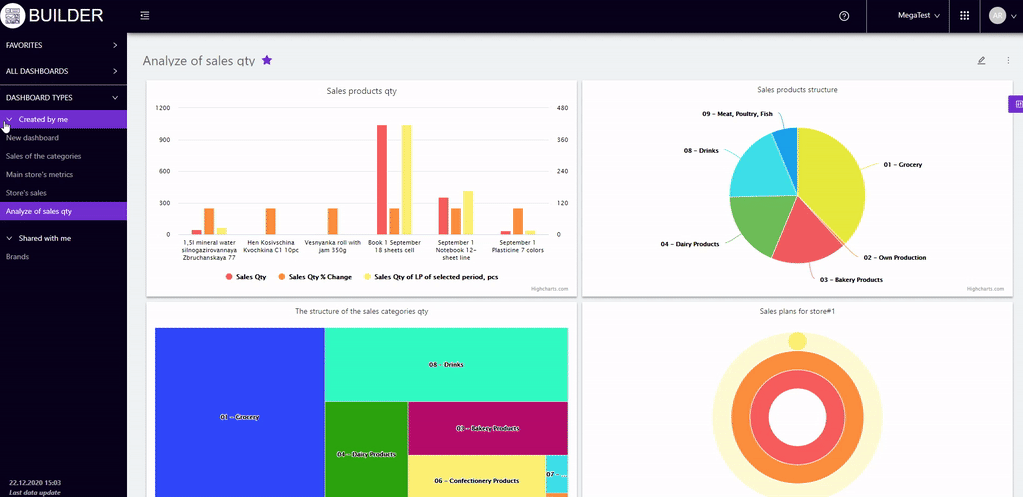Expand the All Dashboards section
The height and width of the screenshot is (499, 1024).
click(62, 71)
